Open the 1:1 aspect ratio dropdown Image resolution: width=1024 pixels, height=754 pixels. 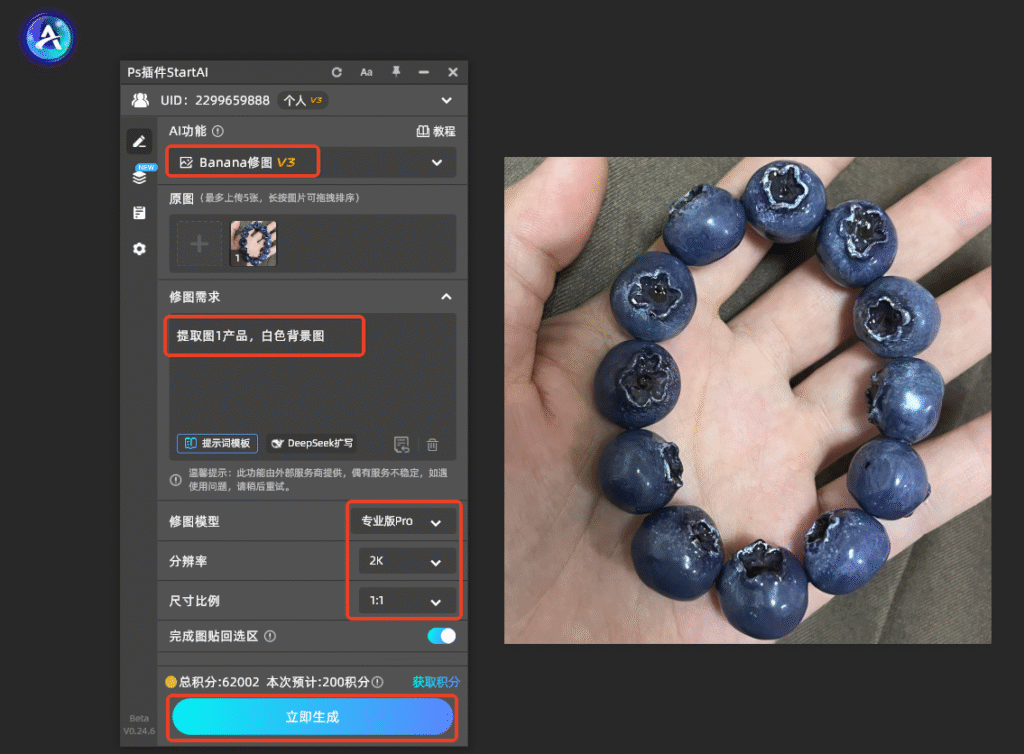(x=406, y=601)
